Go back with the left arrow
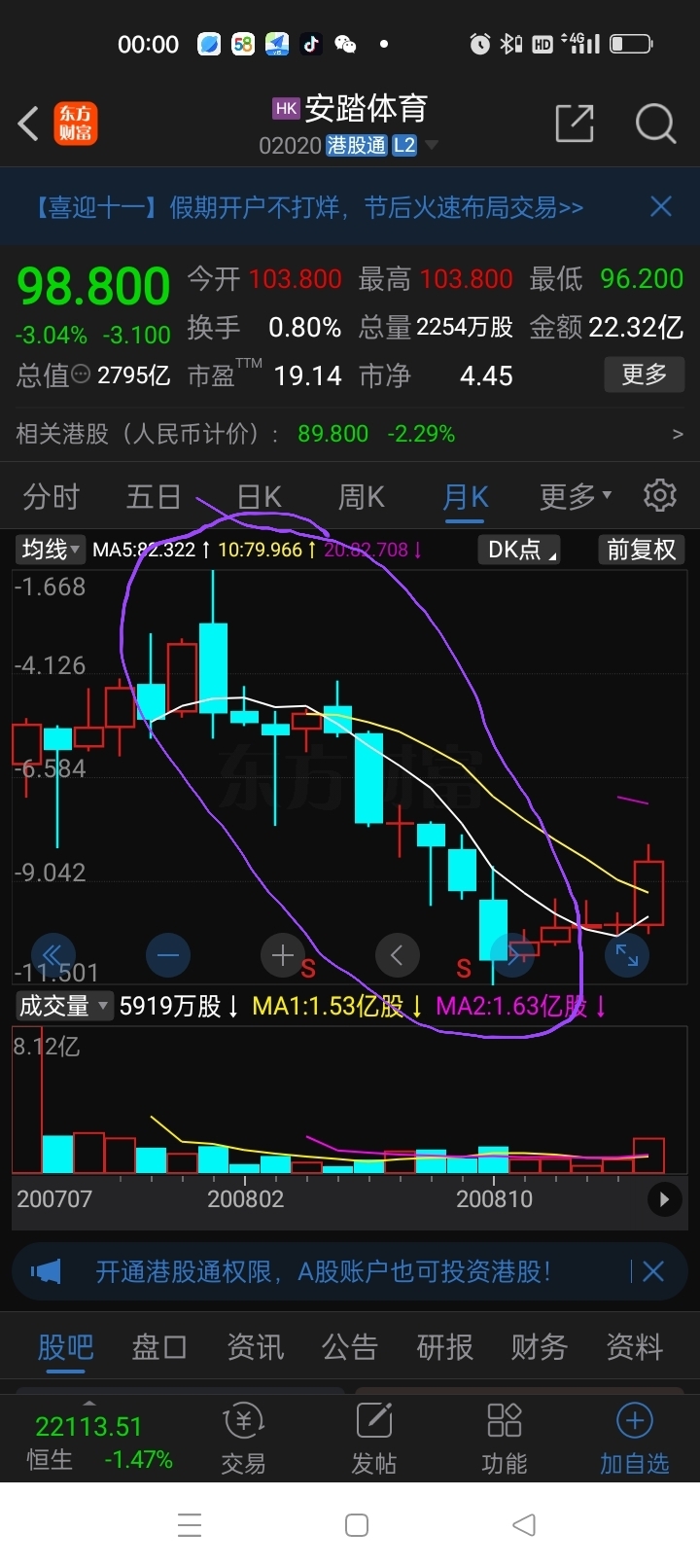 pos(28,124)
